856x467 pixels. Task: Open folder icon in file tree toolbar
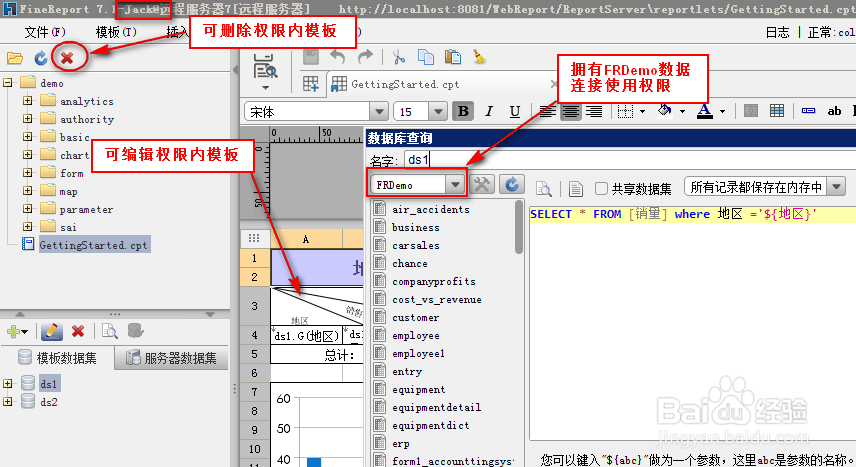[x=15, y=58]
